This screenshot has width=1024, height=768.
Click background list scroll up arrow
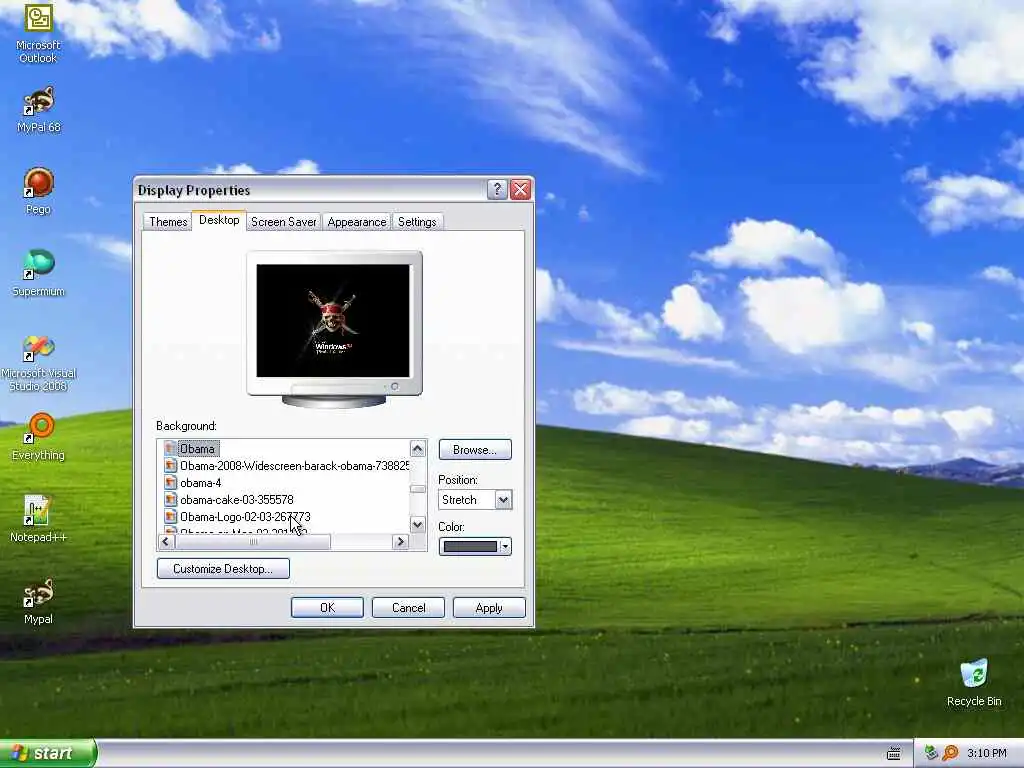(x=417, y=448)
